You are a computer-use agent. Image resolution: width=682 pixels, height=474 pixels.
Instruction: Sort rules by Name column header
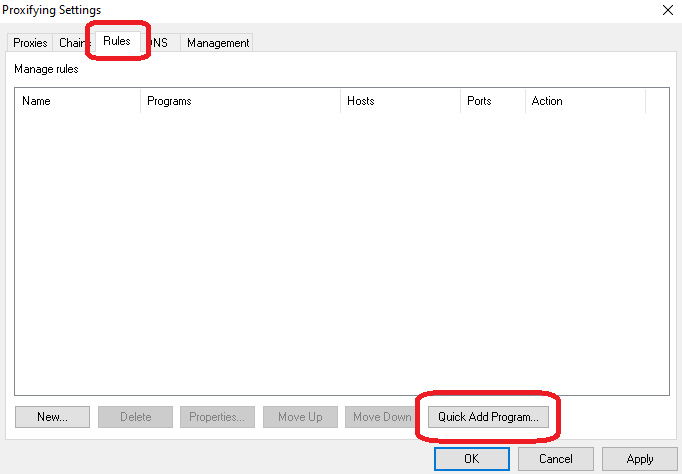click(78, 101)
